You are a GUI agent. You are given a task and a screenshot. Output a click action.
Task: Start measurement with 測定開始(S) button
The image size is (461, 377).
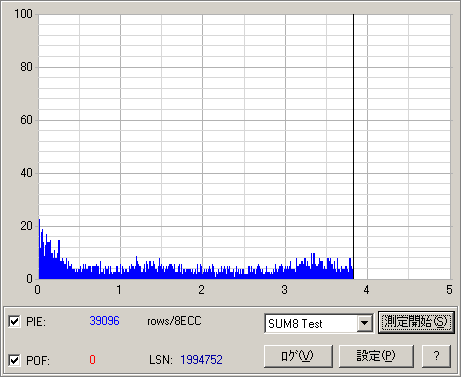click(416, 322)
